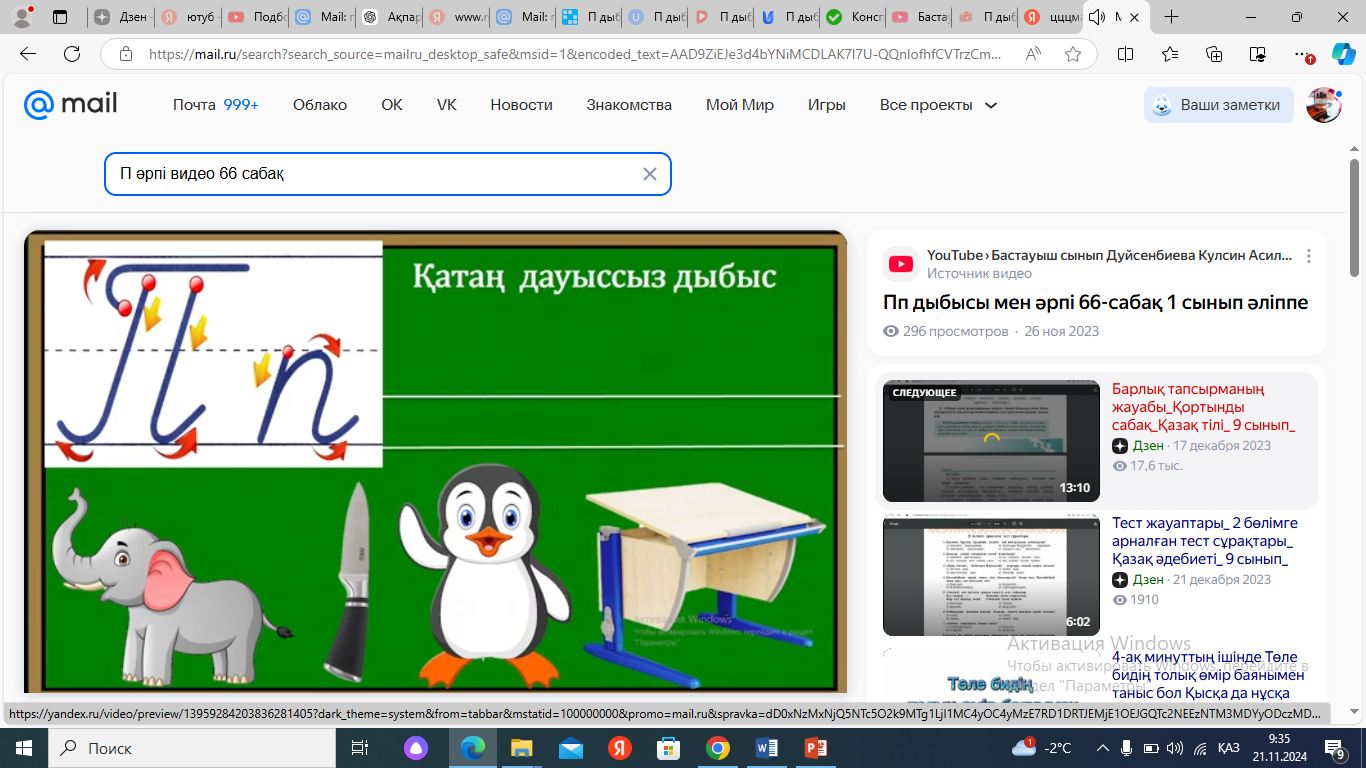Add this page to favorites
1366x768 pixels.
1073,54
